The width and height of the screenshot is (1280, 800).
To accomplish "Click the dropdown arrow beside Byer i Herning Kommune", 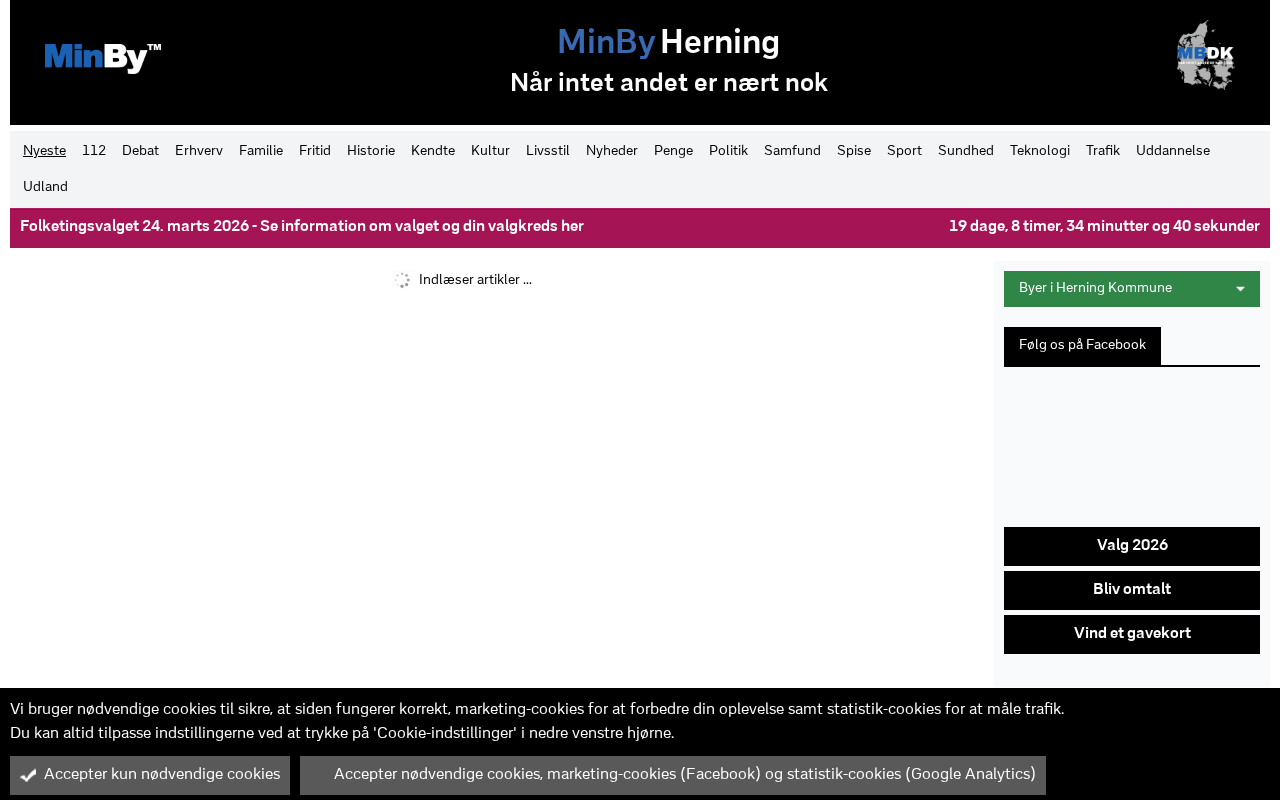I will pos(1240,289).
